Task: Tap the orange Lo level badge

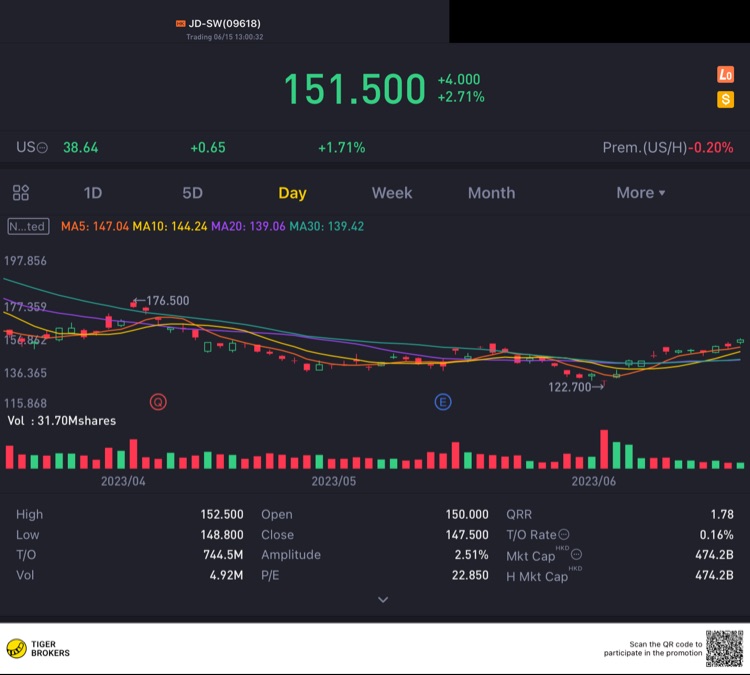Action: (725, 75)
